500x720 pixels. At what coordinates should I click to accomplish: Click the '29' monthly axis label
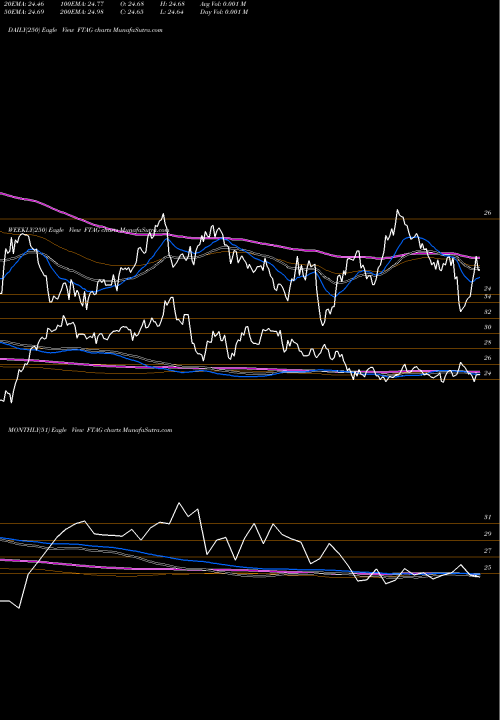point(488,534)
